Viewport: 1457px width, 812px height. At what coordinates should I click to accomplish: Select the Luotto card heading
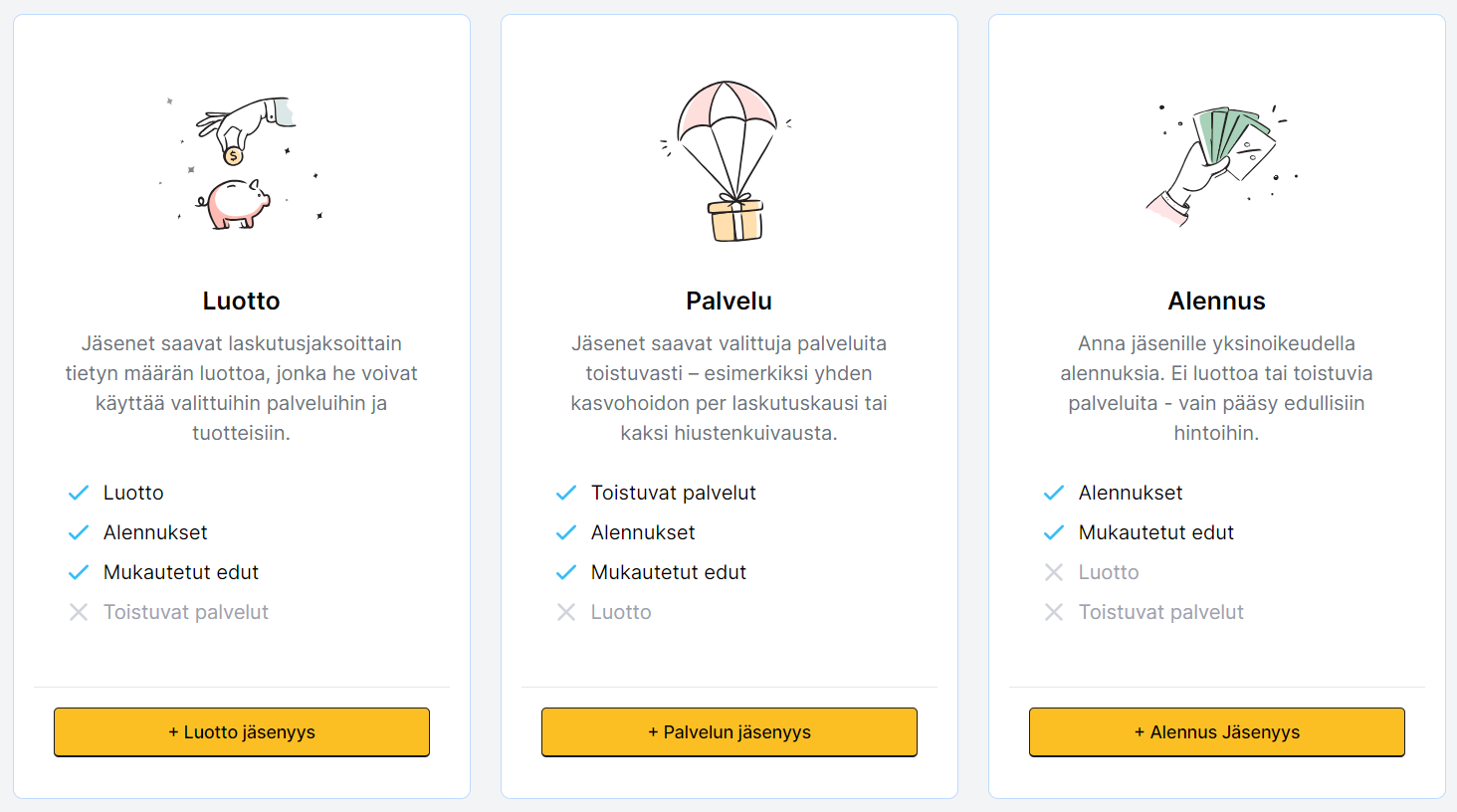tap(241, 301)
